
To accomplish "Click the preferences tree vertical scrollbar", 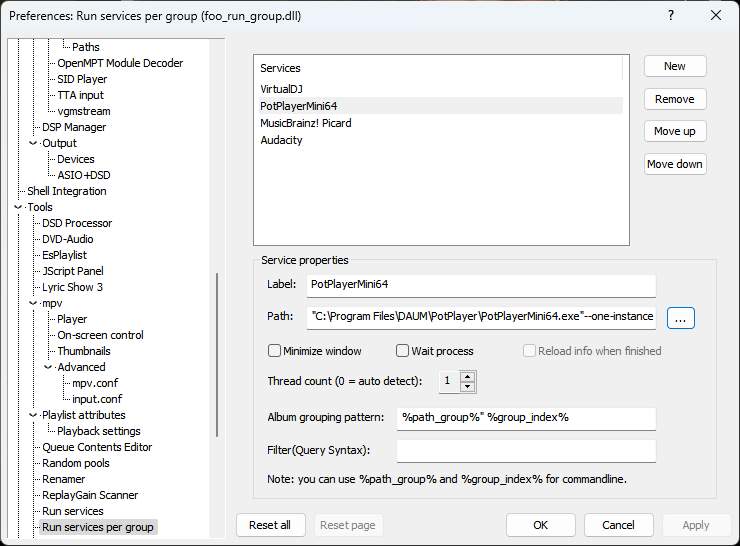I will point(217,355).
